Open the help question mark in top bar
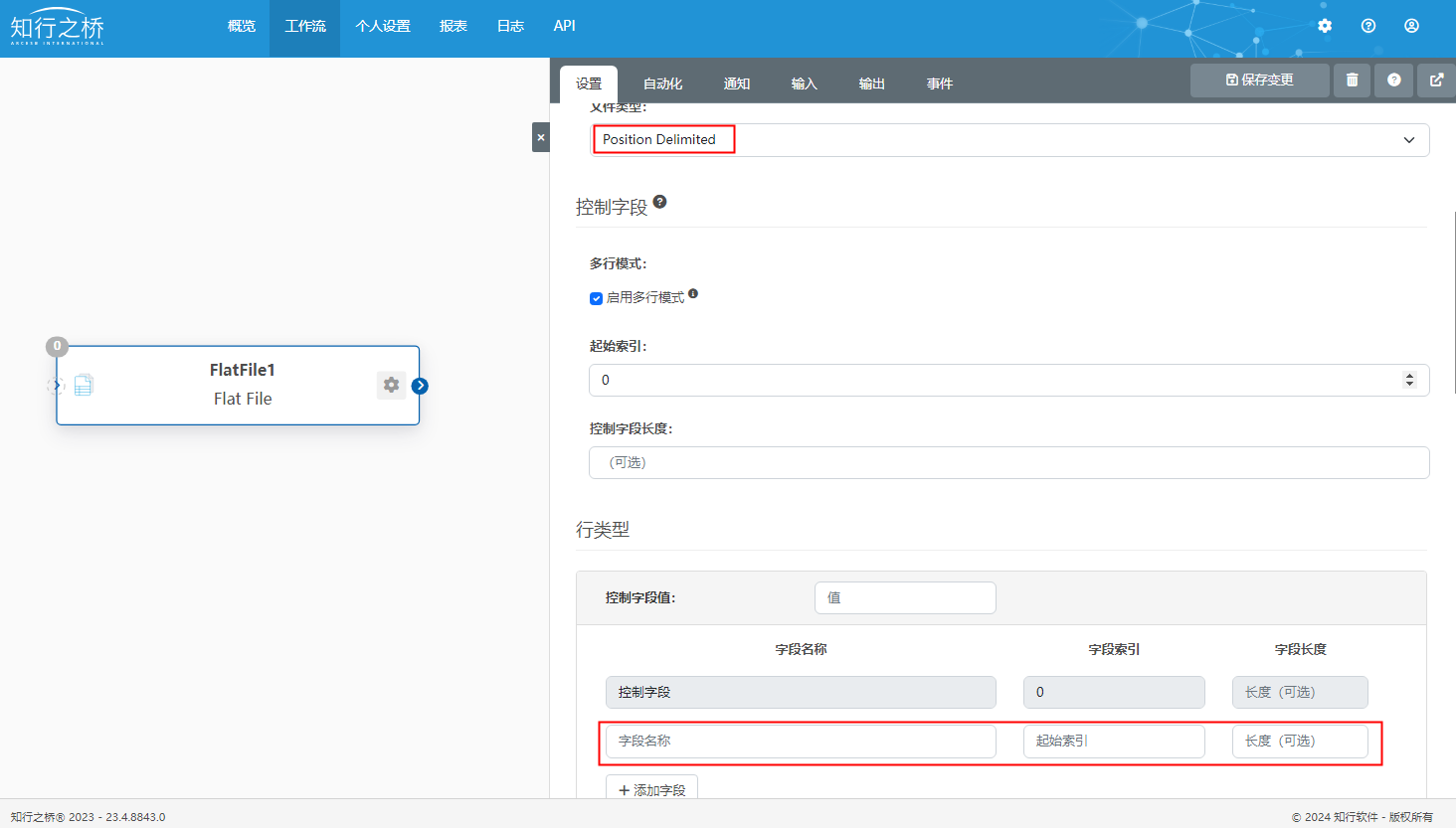The image size is (1456, 828). [x=1368, y=26]
